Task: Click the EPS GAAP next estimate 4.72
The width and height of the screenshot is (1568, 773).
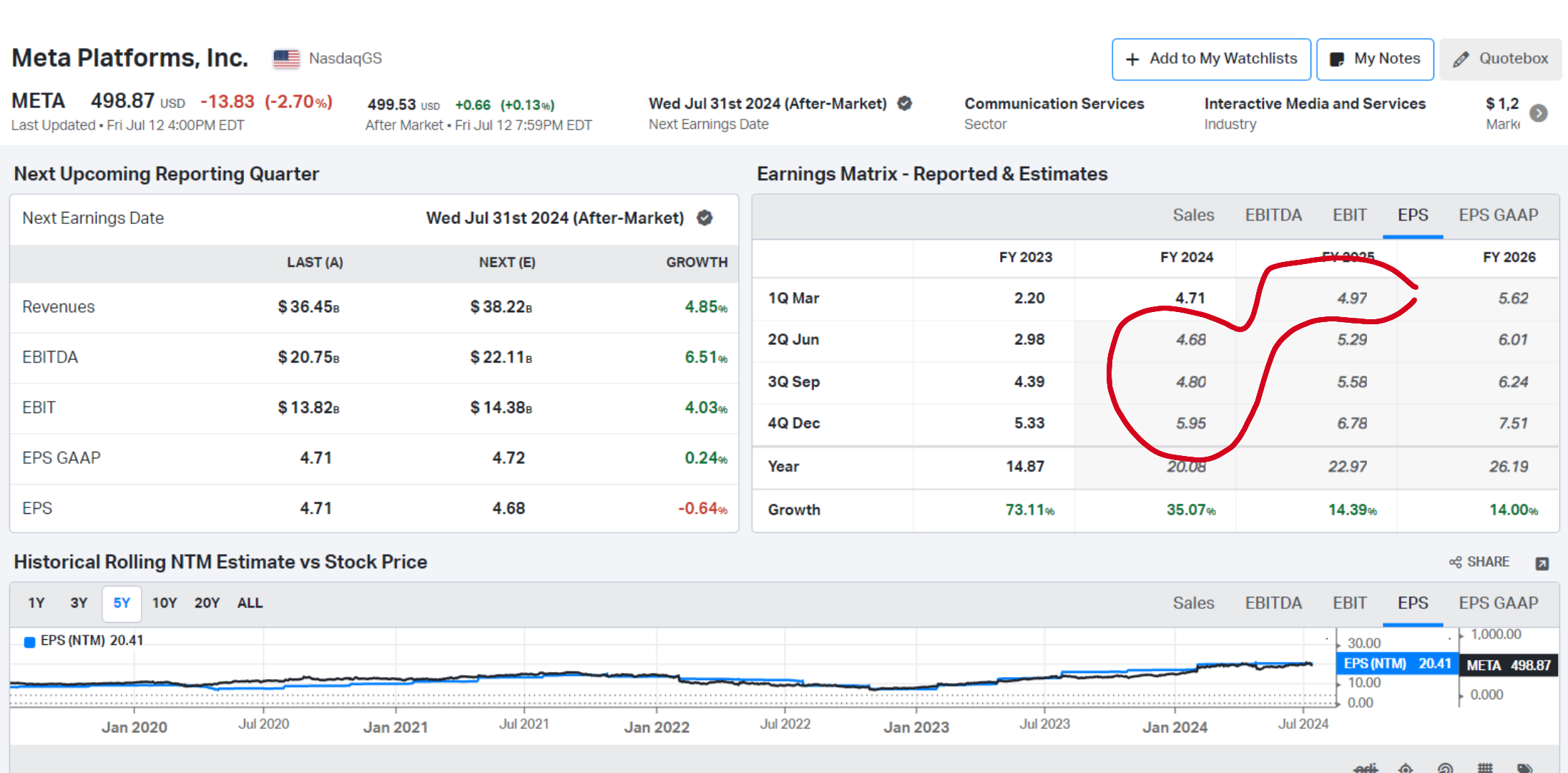Action: [509, 458]
